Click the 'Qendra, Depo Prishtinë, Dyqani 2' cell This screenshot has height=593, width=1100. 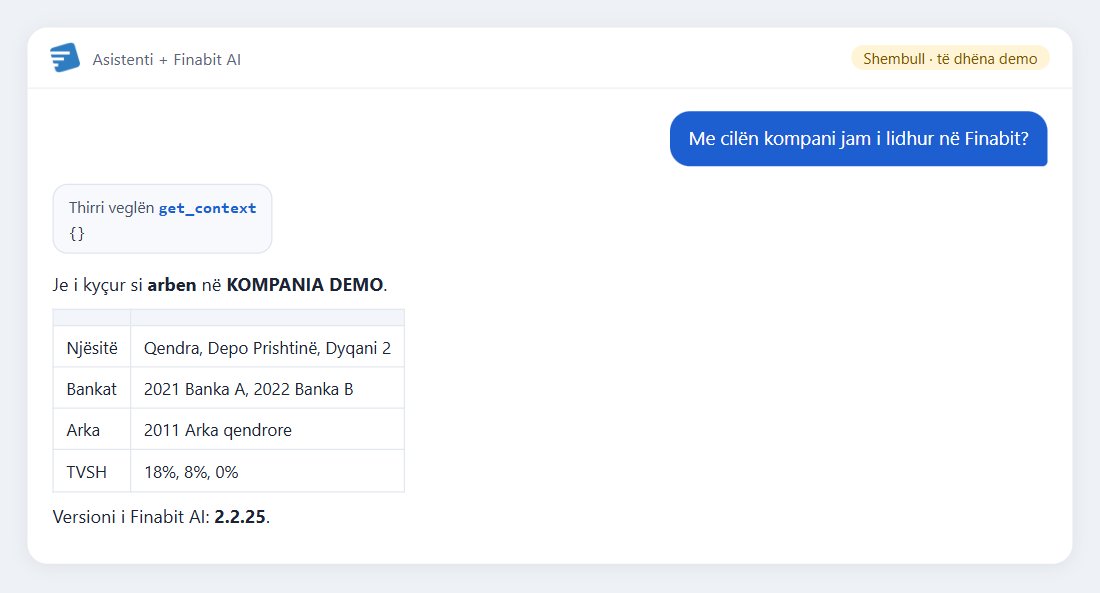(x=267, y=347)
